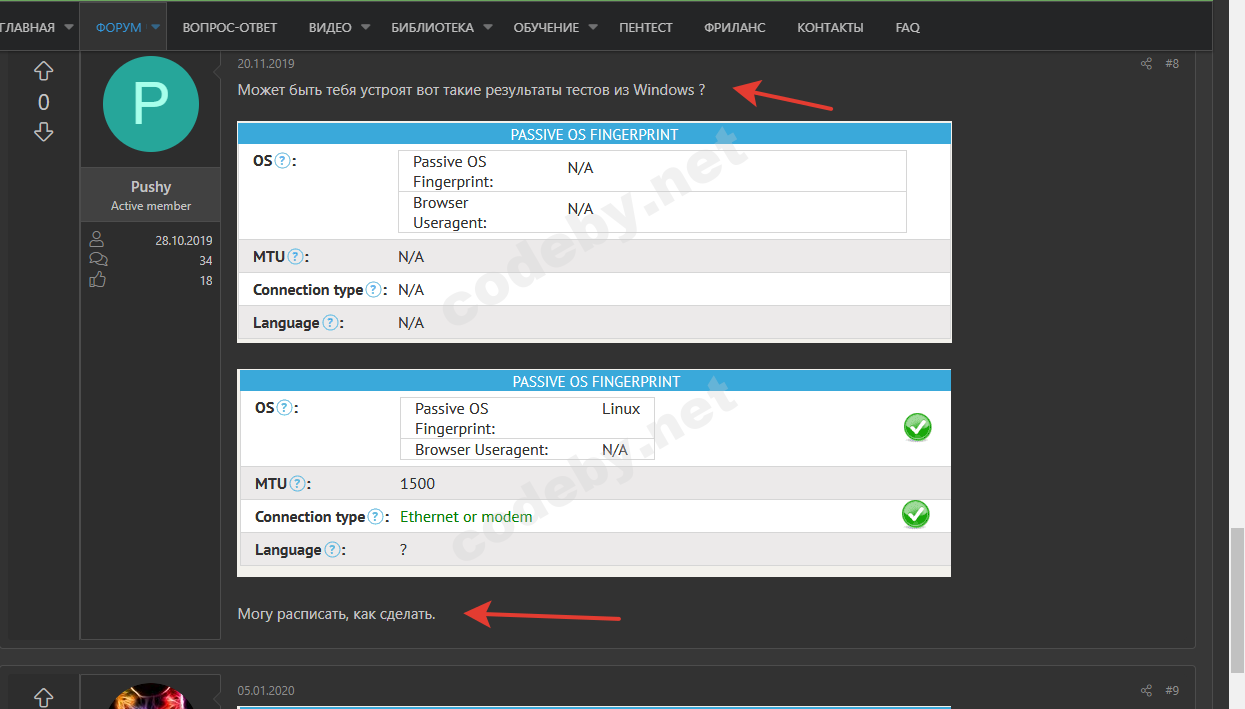
Task: Downvote Pushy's post #8
Action: pos(43,132)
